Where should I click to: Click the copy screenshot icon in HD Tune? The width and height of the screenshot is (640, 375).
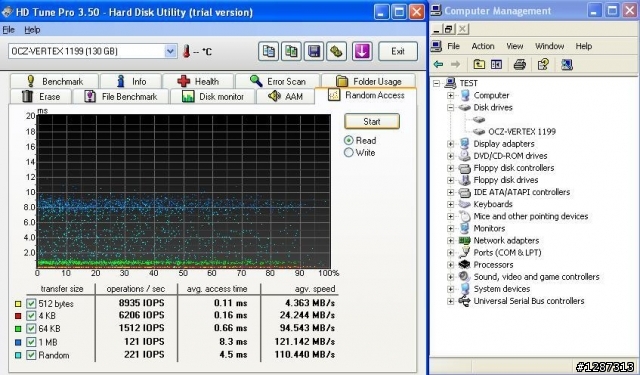[291, 51]
